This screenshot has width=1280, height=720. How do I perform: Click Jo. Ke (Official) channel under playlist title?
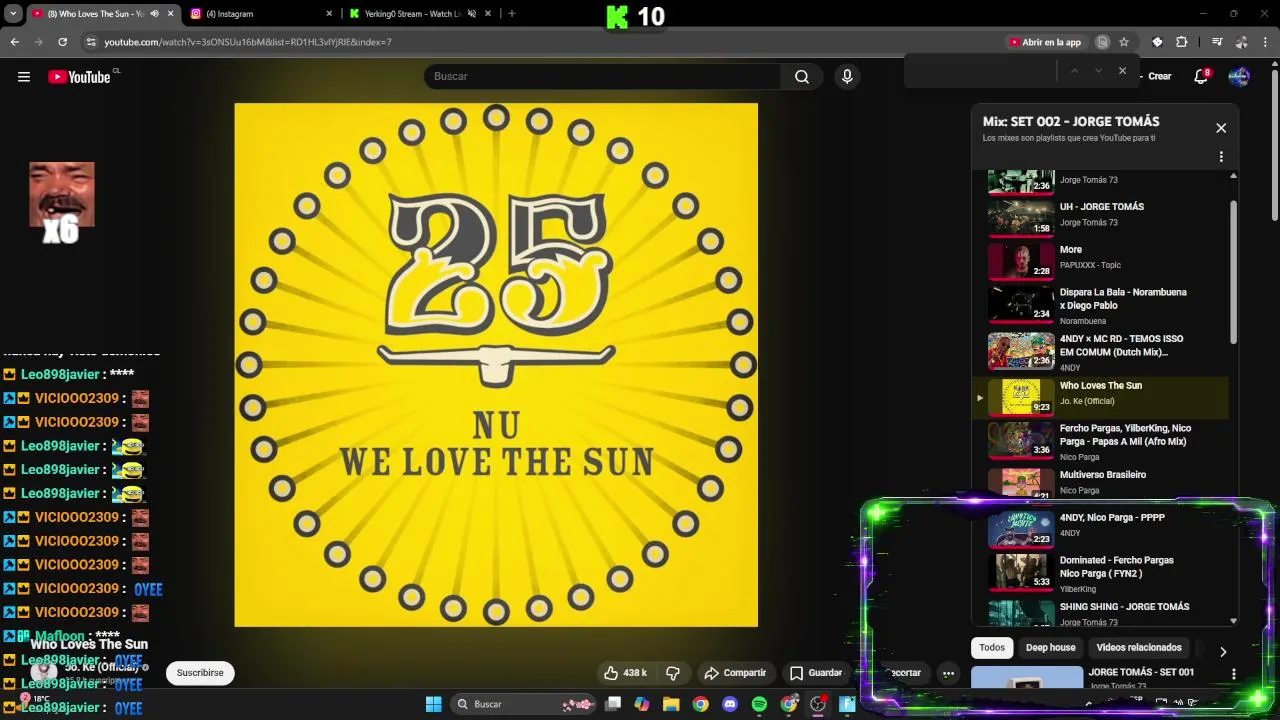pos(1086,401)
